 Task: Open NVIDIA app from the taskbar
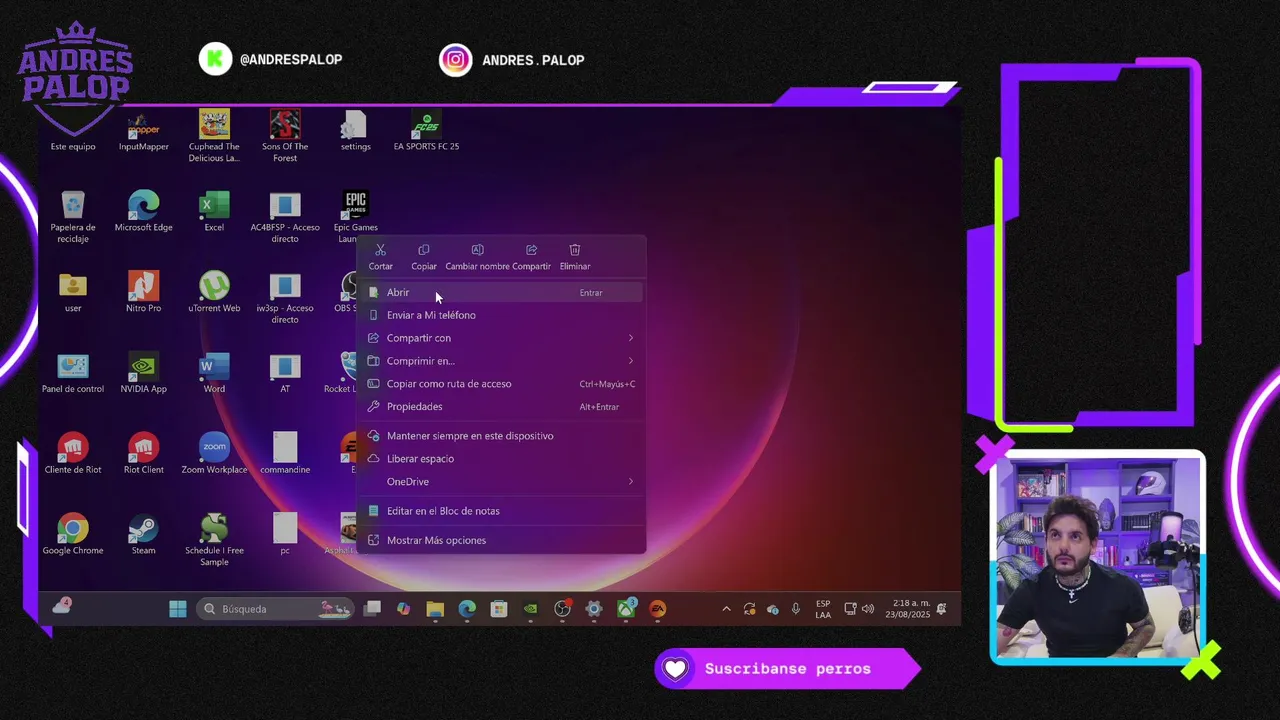coord(530,609)
